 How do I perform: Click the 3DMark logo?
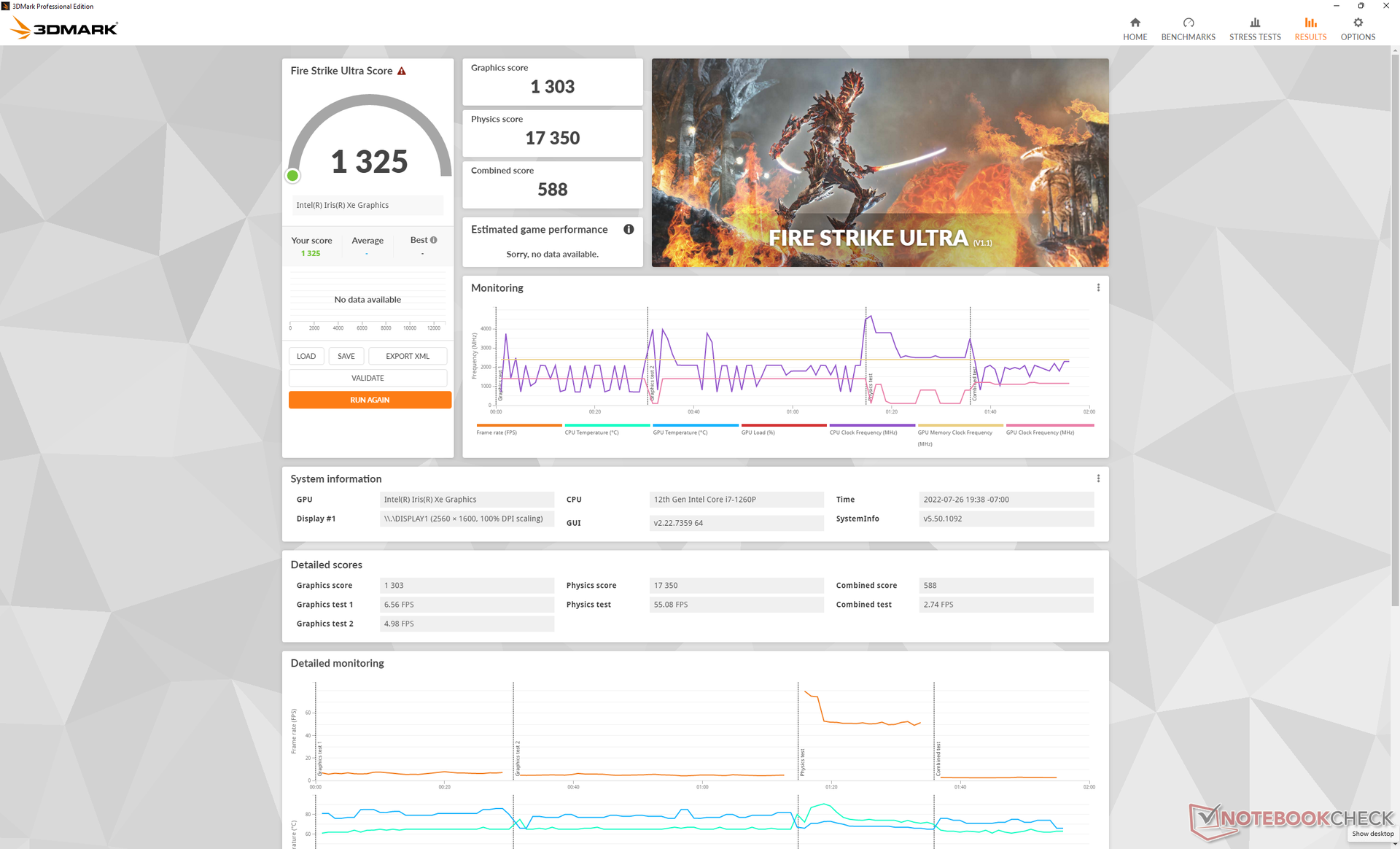(64, 28)
